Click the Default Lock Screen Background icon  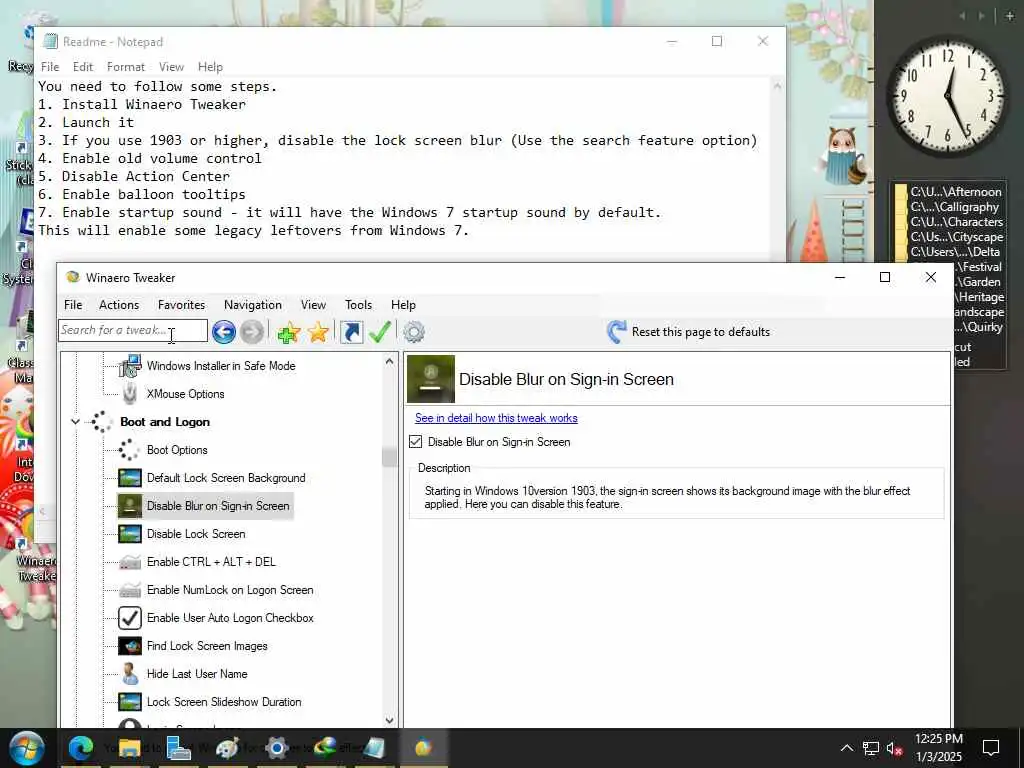130,478
